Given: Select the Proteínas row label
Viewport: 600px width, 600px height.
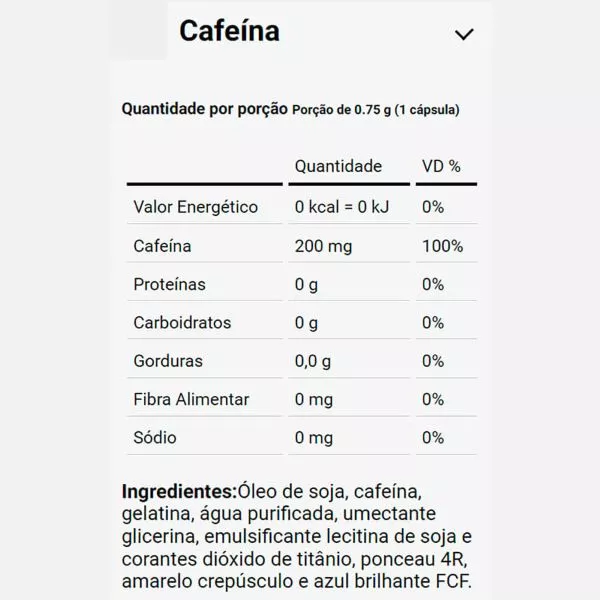Looking at the screenshot, I should [170, 284].
